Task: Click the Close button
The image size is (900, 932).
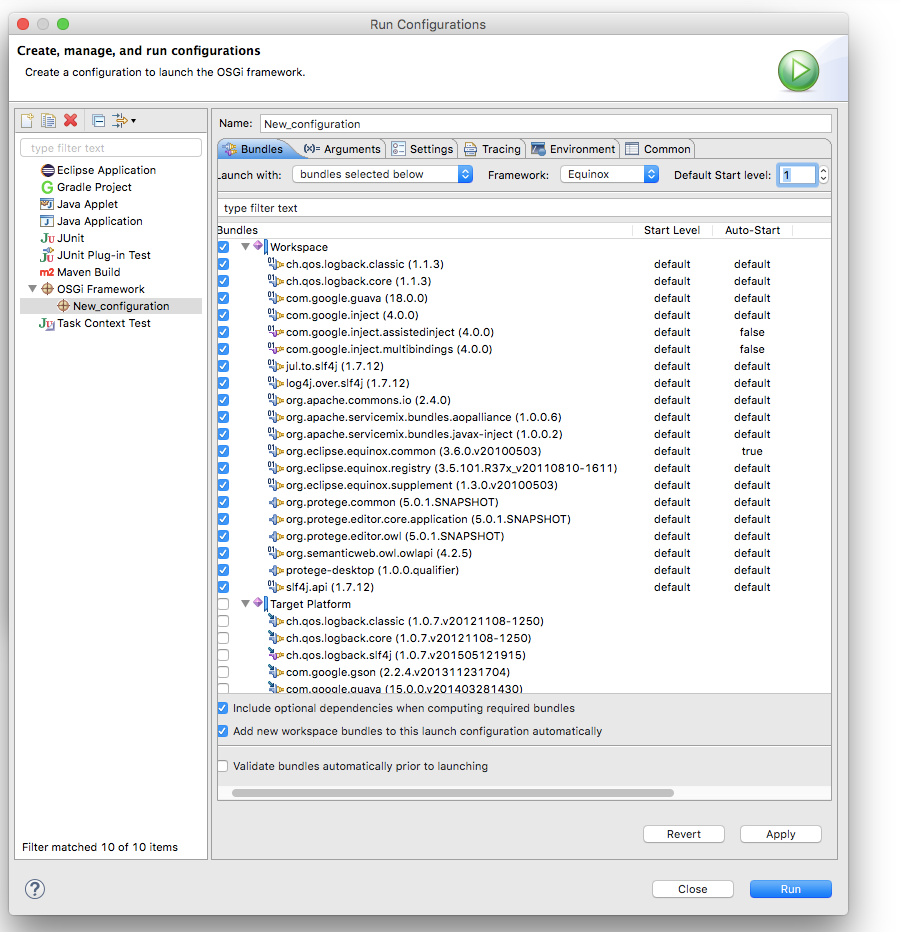Action: click(693, 889)
